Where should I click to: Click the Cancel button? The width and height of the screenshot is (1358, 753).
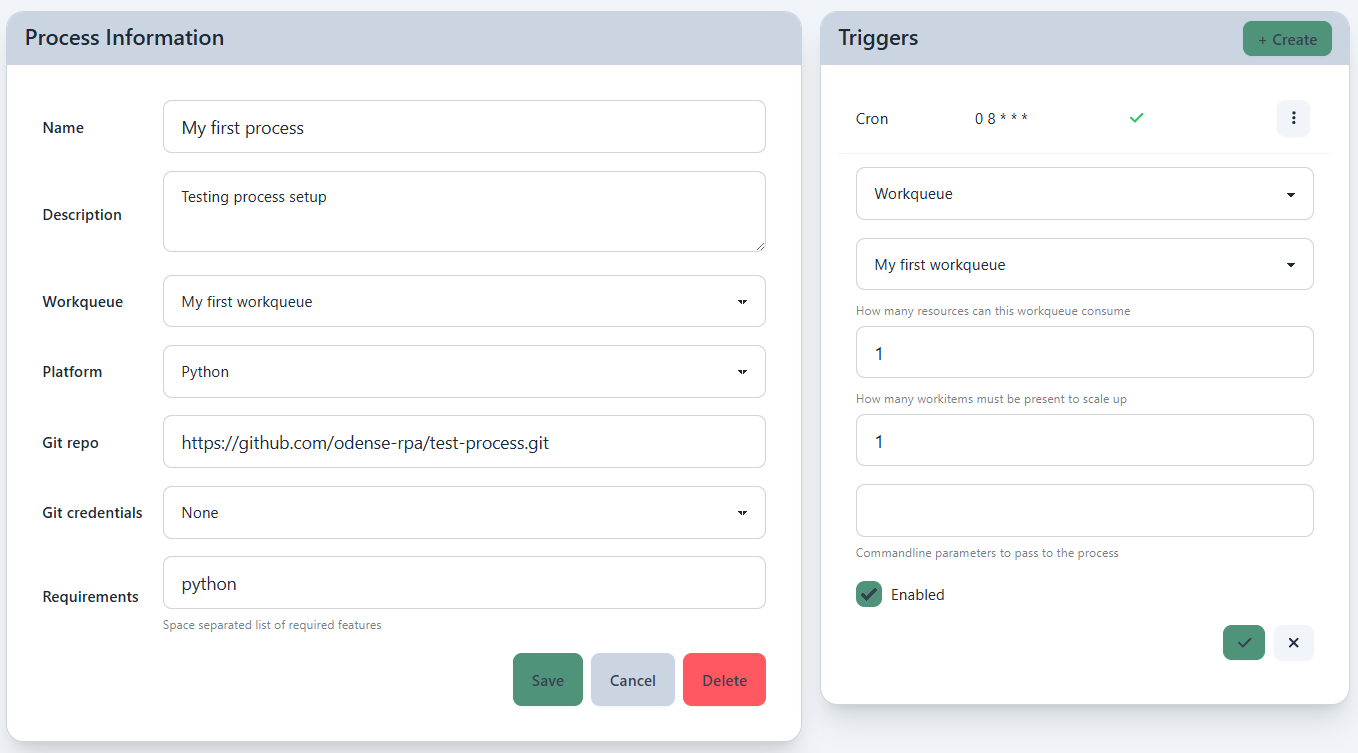[633, 680]
